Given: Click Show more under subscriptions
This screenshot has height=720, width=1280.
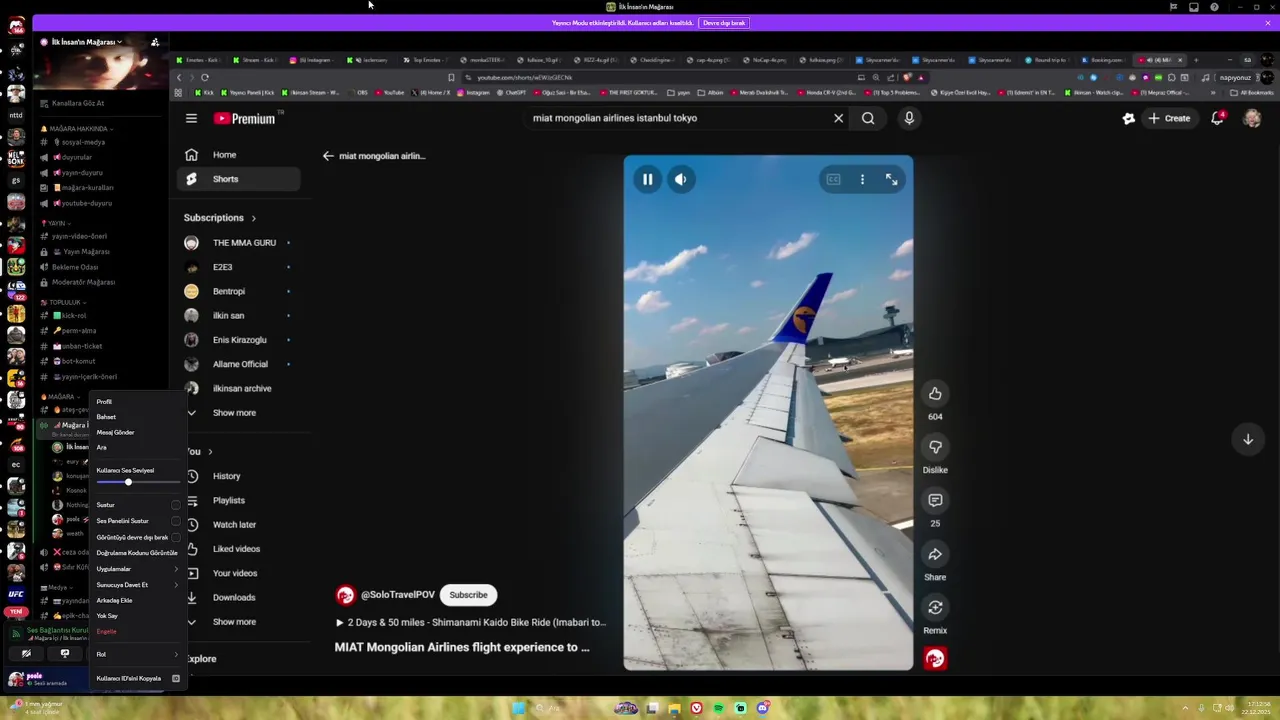Looking at the screenshot, I should pyautogui.click(x=234, y=413).
